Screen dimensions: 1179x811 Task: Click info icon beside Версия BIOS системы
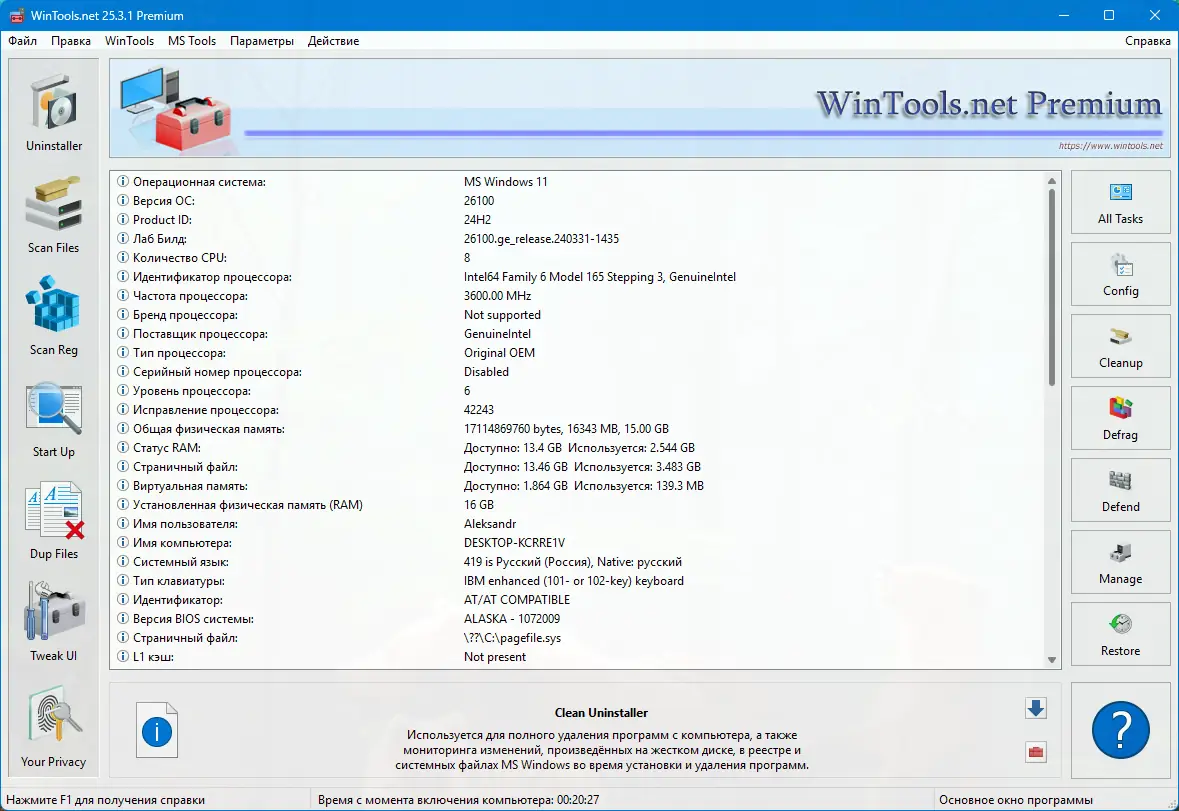click(123, 619)
